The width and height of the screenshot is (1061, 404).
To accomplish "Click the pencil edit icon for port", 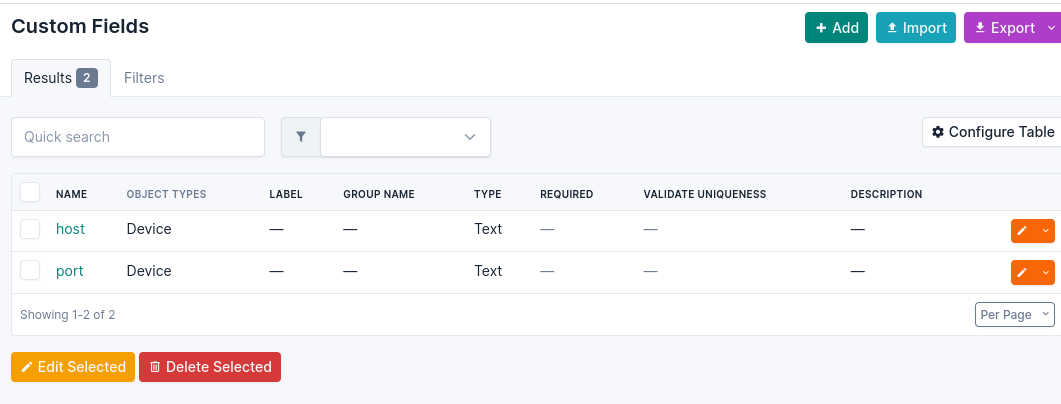I will [x=1022, y=273].
